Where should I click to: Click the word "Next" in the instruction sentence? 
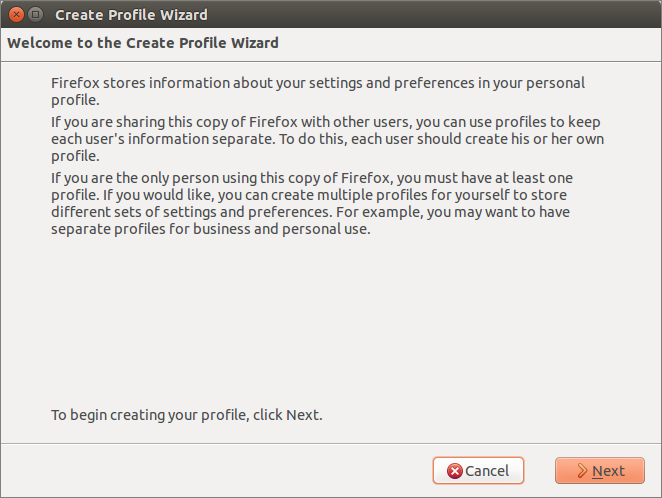(x=302, y=414)
